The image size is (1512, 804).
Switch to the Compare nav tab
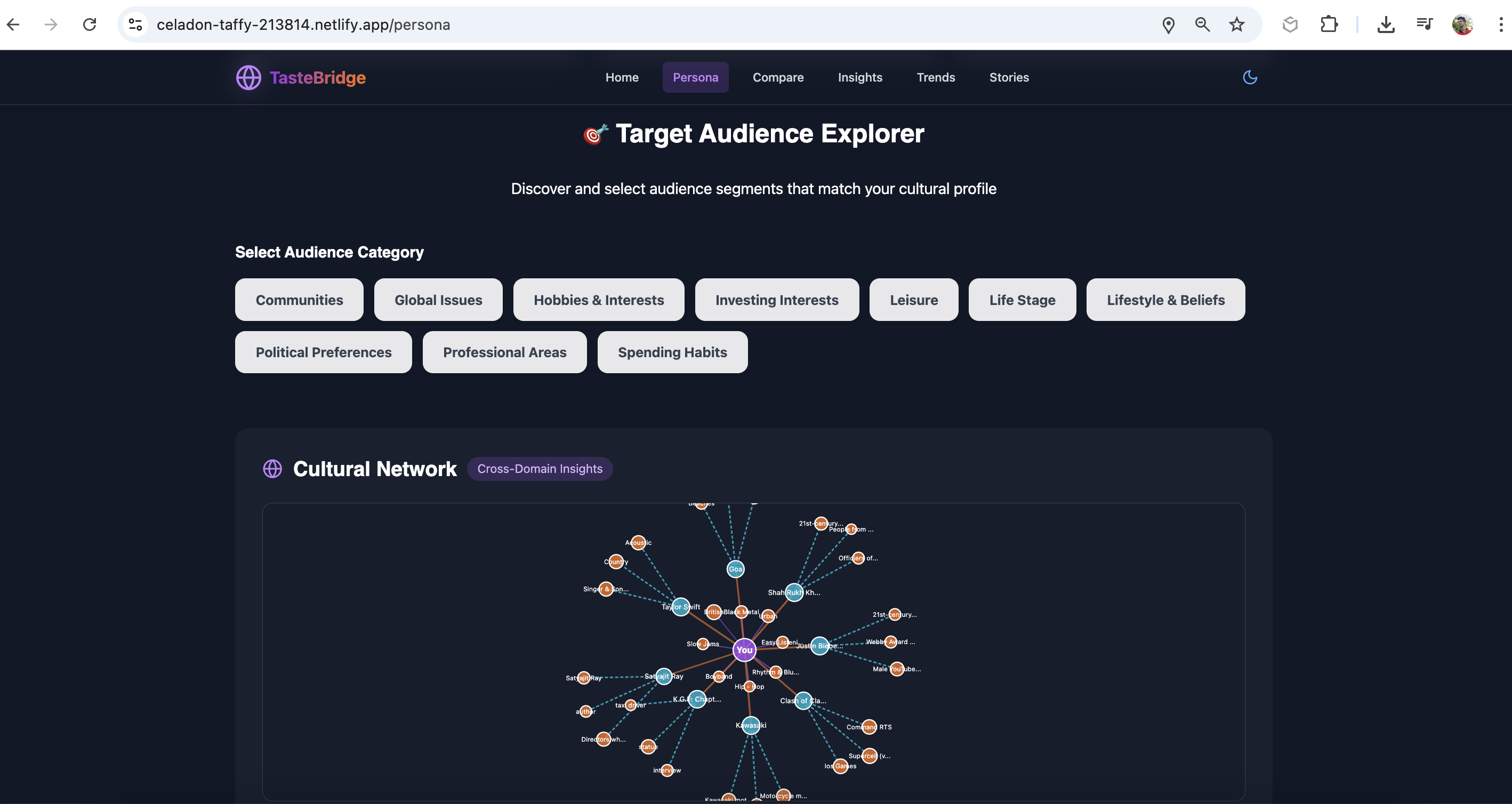pos(778,77)
